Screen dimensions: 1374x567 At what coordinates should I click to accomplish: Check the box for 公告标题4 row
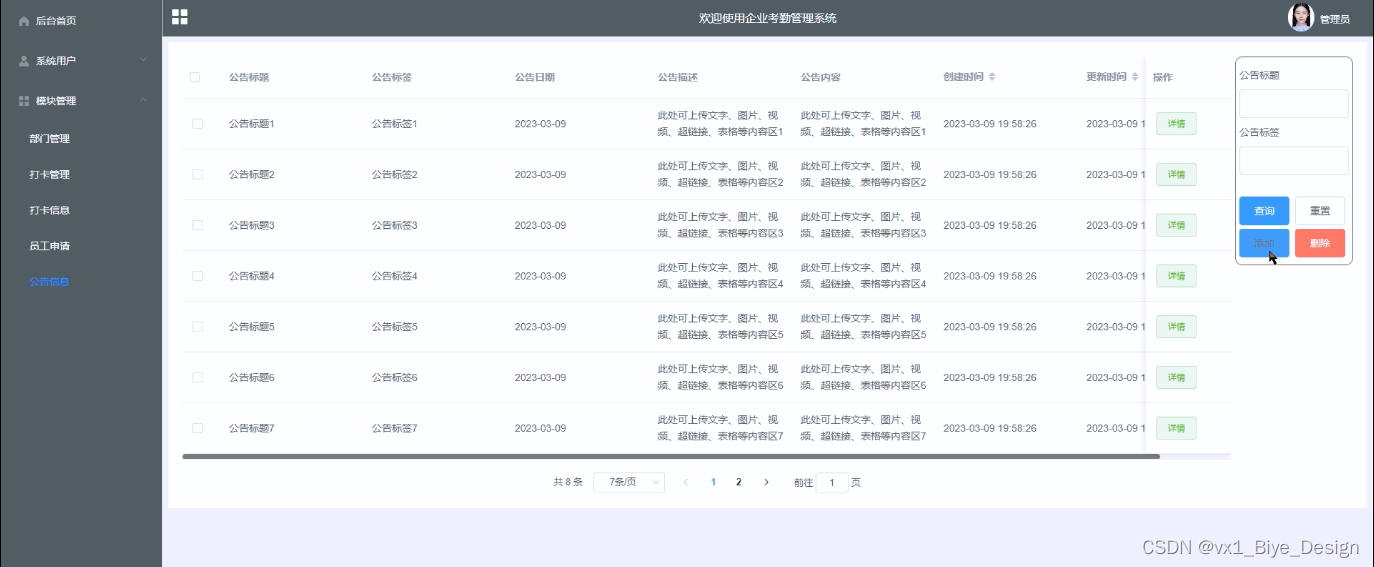tap(197, 276)
